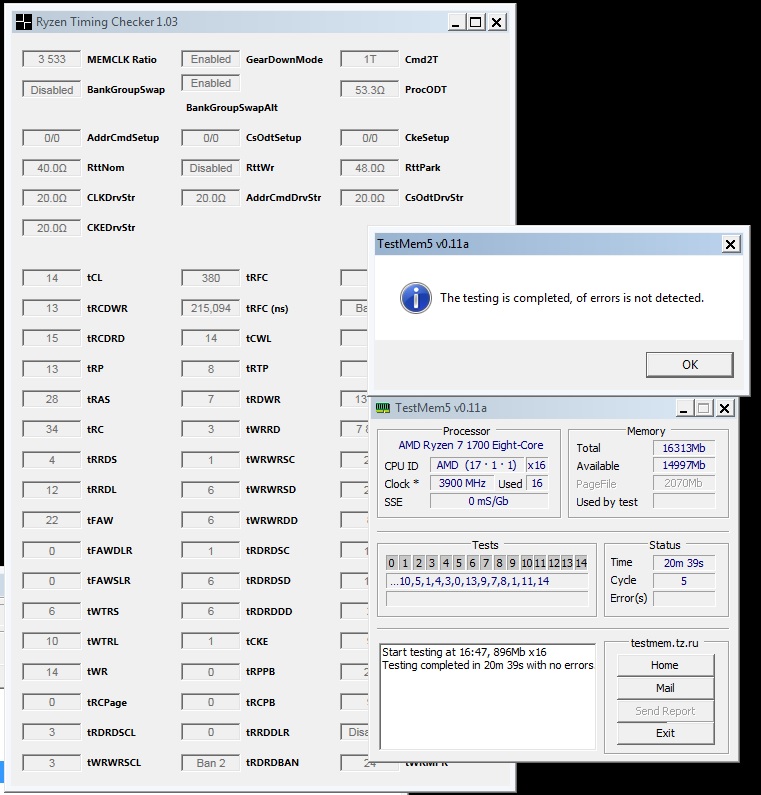Click the Time 20m 39s status field

pos(683,563)
